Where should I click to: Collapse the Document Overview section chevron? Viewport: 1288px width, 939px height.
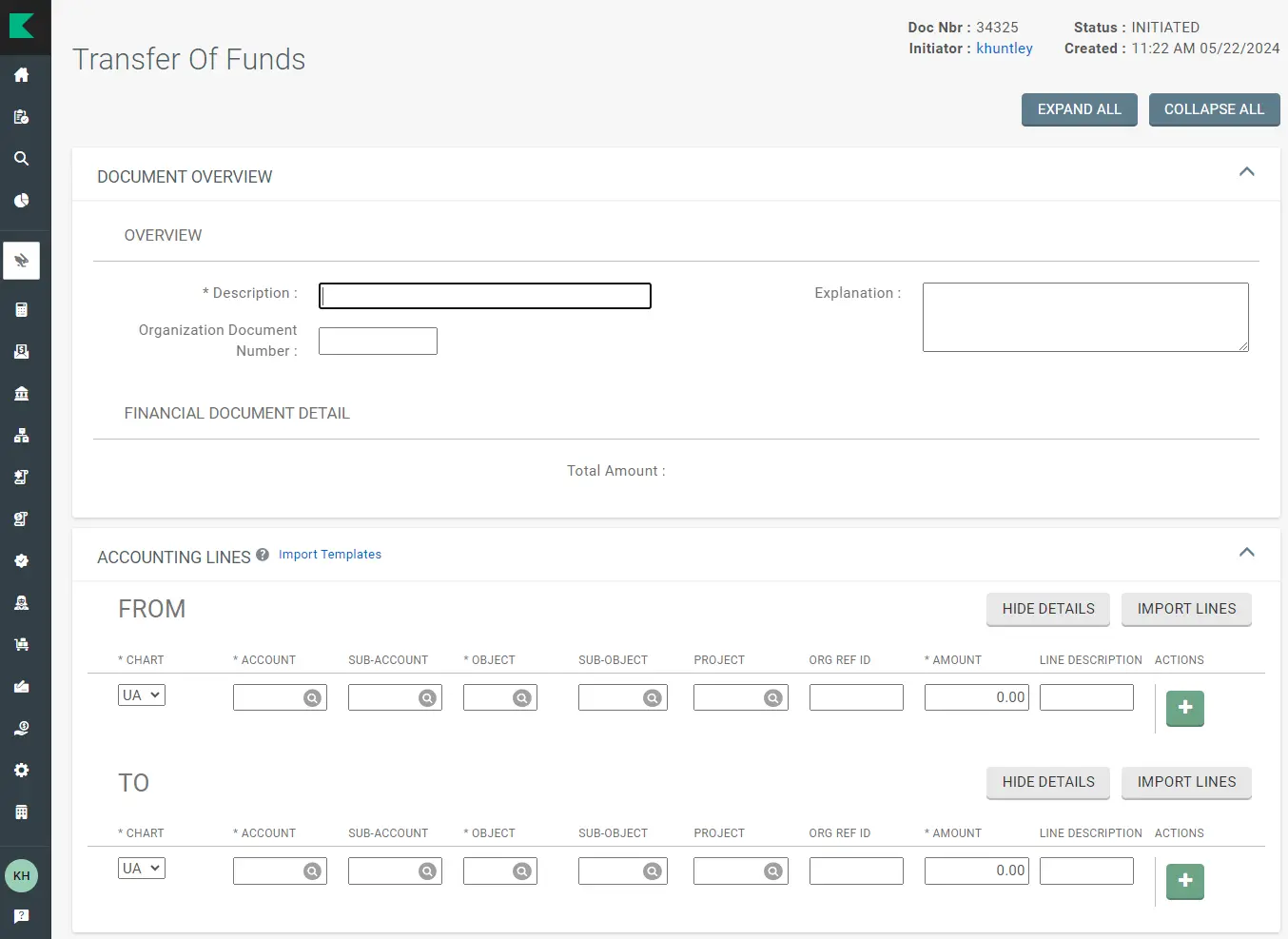point(1247,172)
